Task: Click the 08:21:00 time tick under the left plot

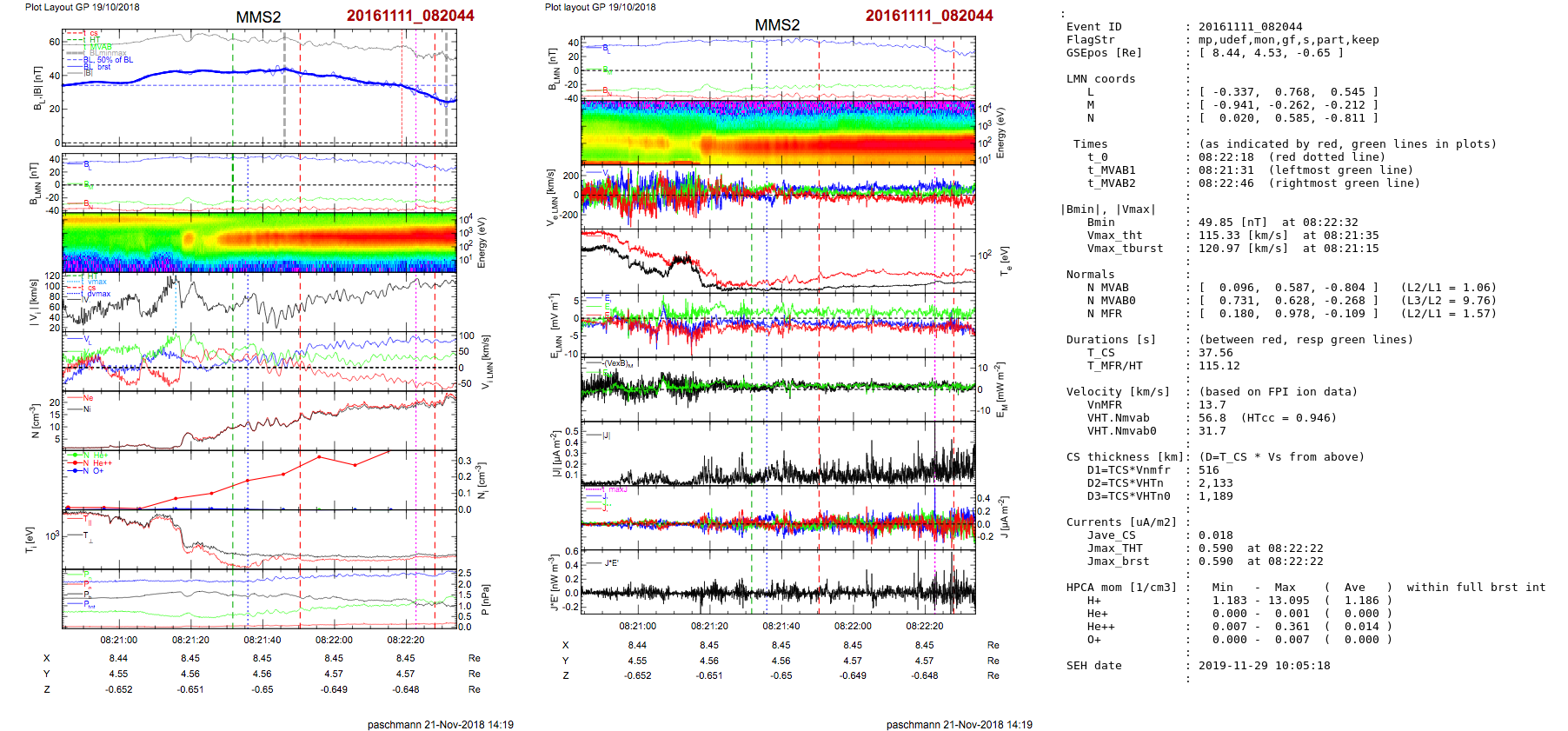Action: (118, 640)
